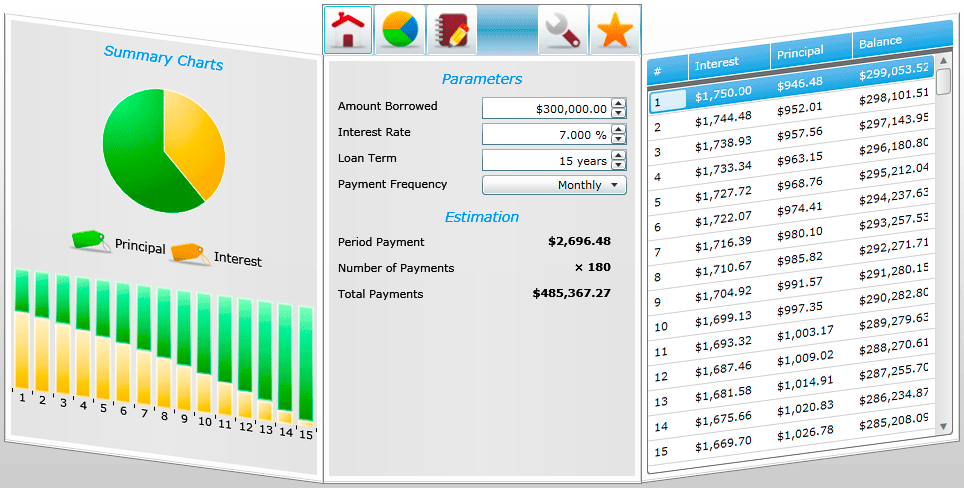964x488 pixels.
Task: Sort table by Balance column header
Action: click(x=901, y=41)
